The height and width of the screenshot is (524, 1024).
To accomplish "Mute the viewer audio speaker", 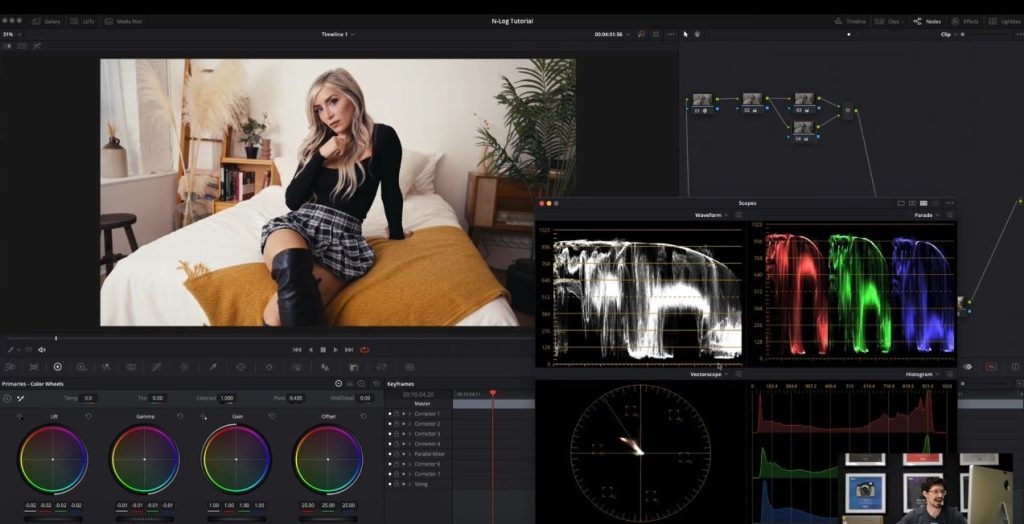I will 41,350.
